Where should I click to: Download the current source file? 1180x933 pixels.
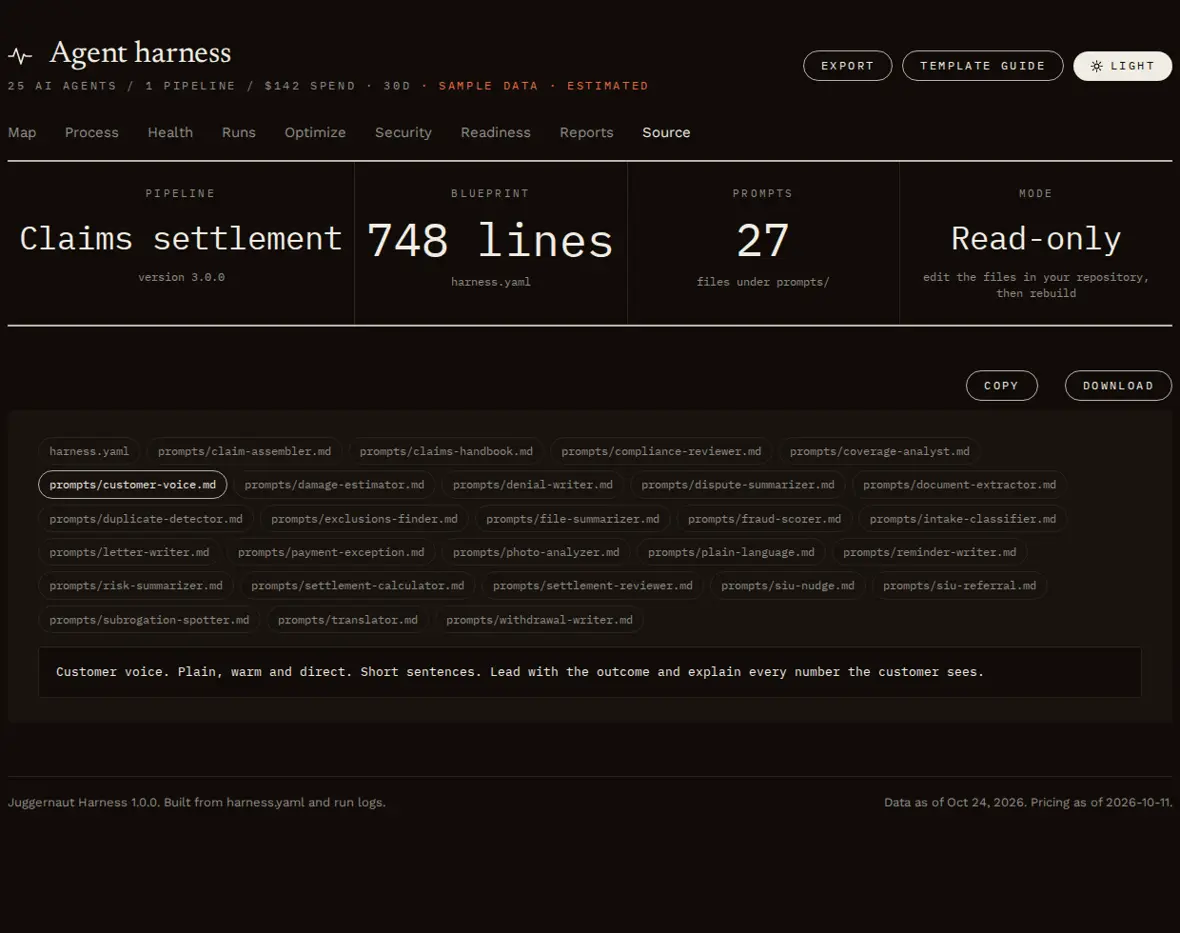coord(1118,386)
